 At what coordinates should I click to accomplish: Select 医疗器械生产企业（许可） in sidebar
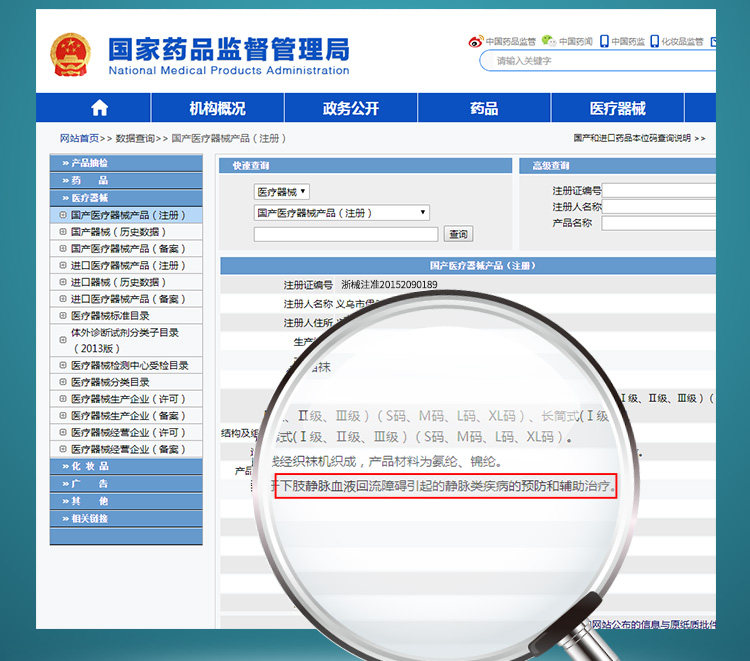[x=128, y=399]
